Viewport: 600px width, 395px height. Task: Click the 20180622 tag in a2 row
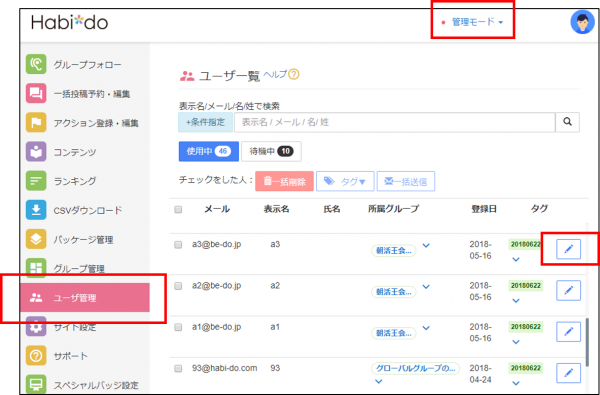click(x=525, y=286)
